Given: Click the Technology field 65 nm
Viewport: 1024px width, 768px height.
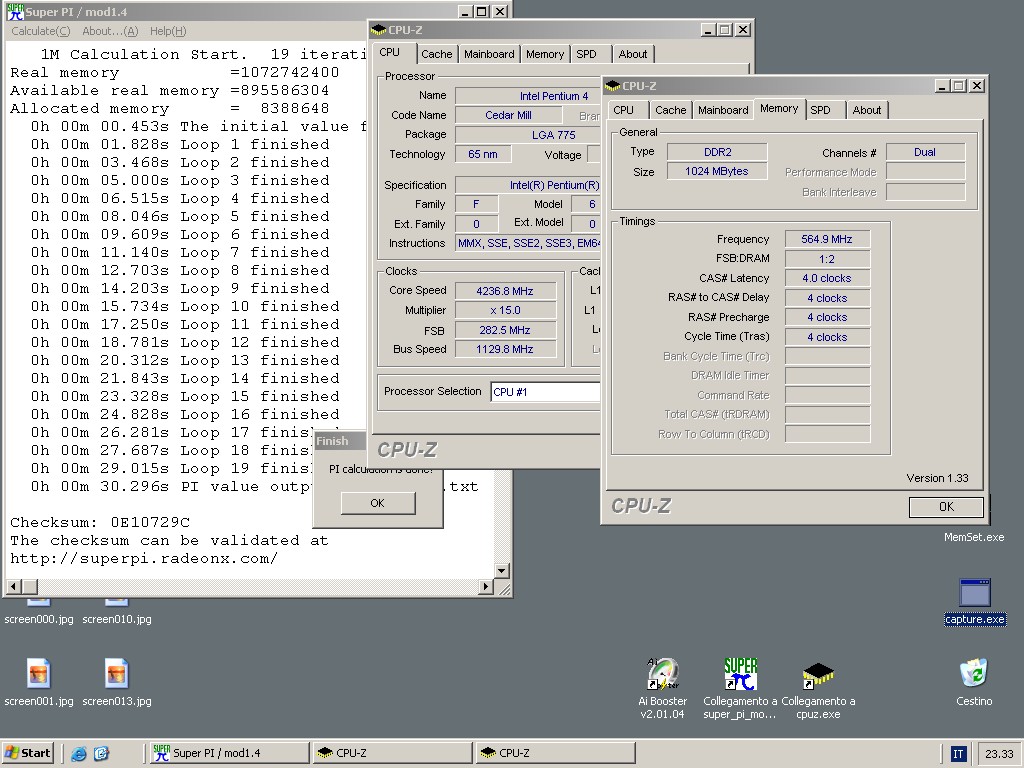Looking at the screenshot, I should pos(483,154).
